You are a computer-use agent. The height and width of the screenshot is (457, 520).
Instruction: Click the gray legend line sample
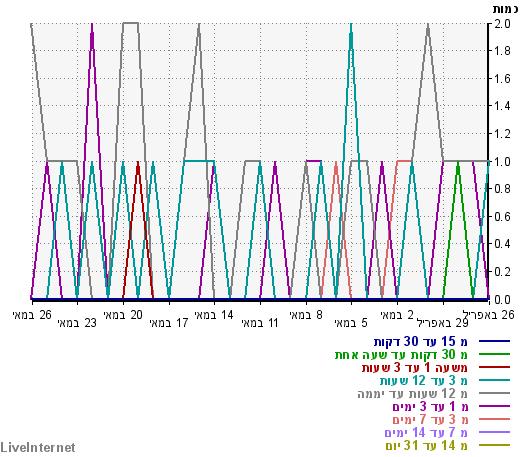[494, 393]
